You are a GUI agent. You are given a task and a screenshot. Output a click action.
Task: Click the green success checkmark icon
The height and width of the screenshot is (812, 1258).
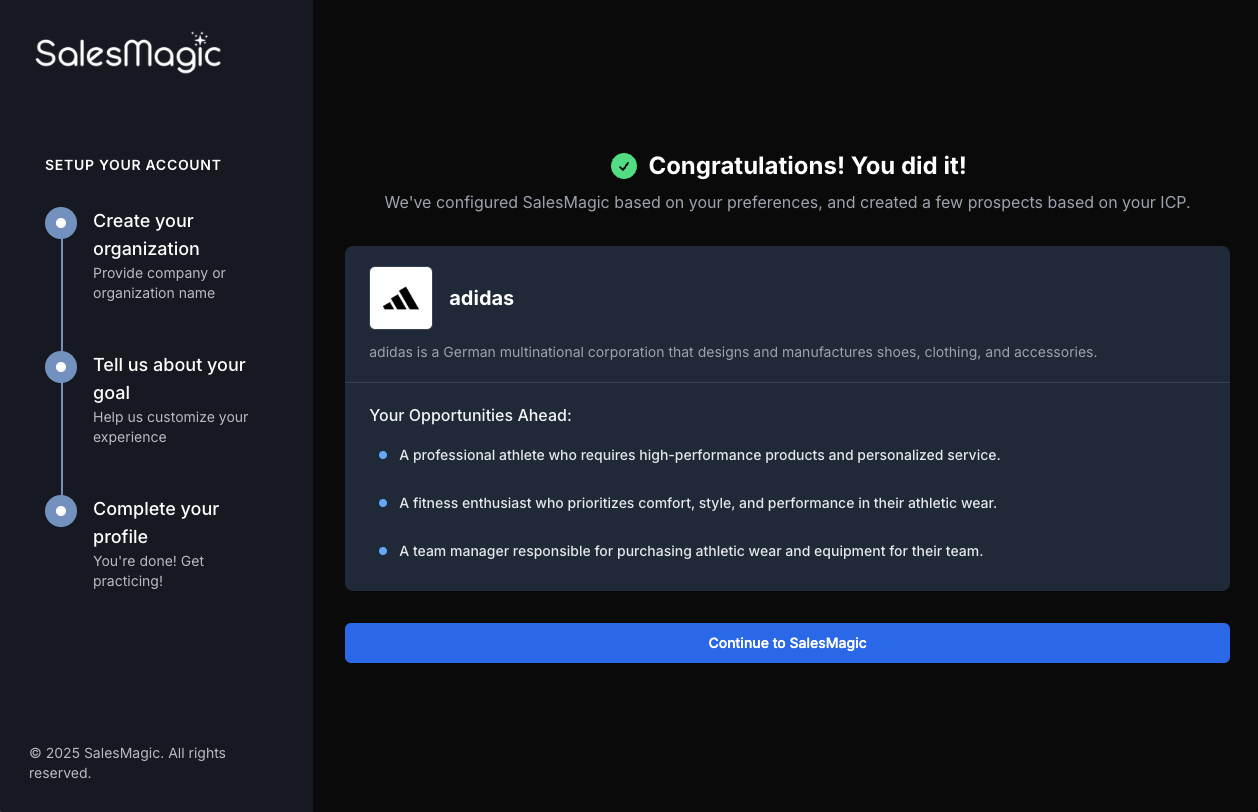(x=624, y=166)
